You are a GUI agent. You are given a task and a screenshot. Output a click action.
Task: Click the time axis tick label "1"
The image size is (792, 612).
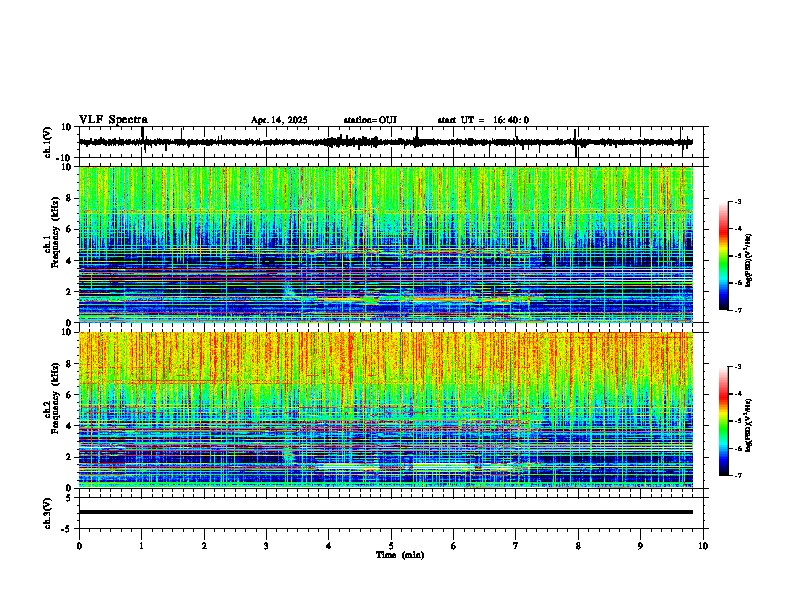(141, 546)
